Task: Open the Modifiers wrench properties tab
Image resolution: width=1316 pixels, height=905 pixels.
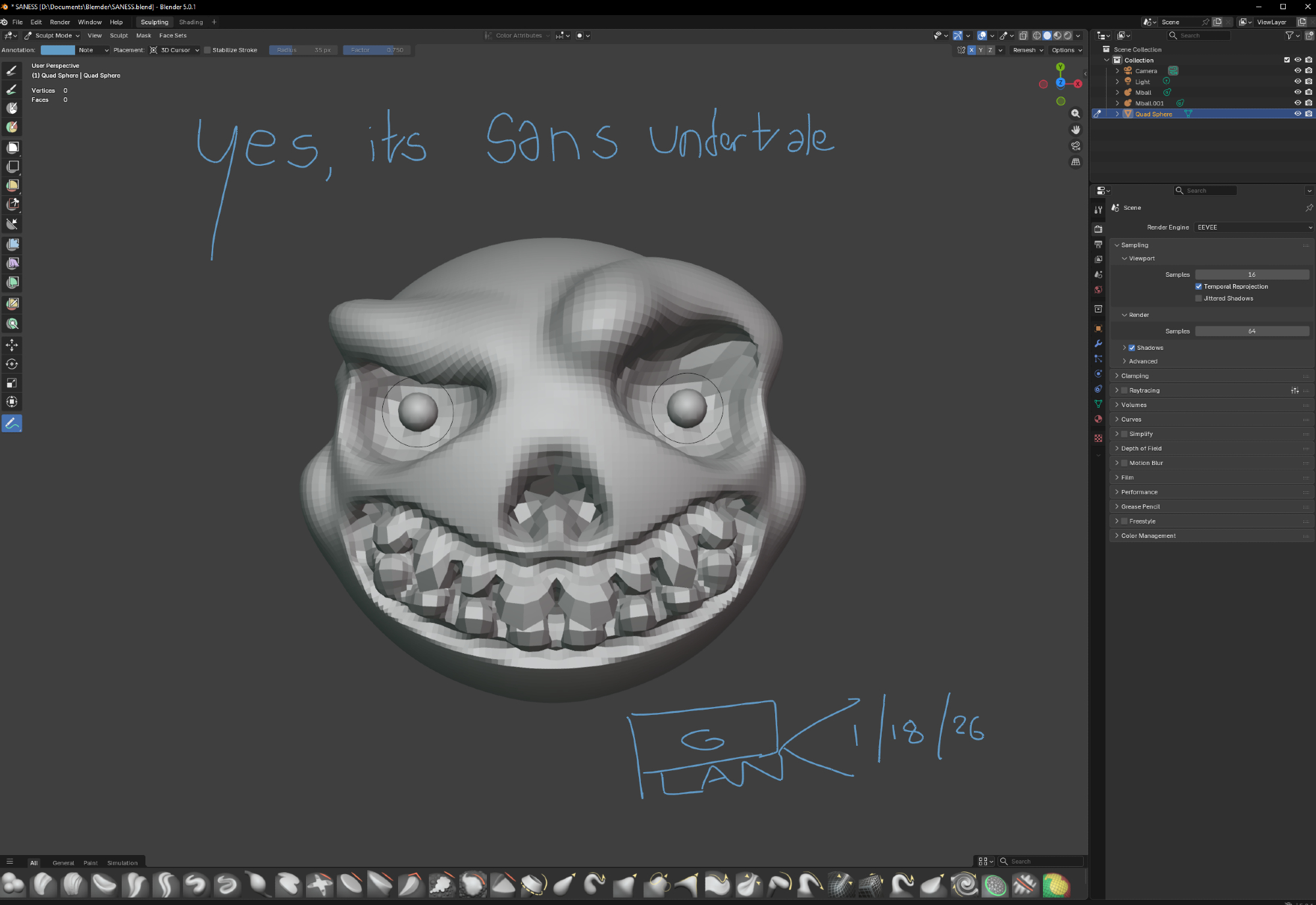Action: coord(1098,343)
